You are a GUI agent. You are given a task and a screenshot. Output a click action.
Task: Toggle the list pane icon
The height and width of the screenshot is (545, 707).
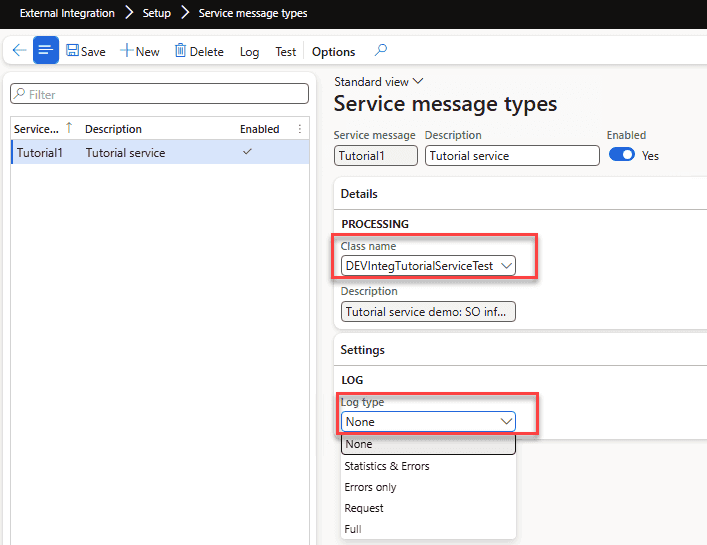point(46,51)
